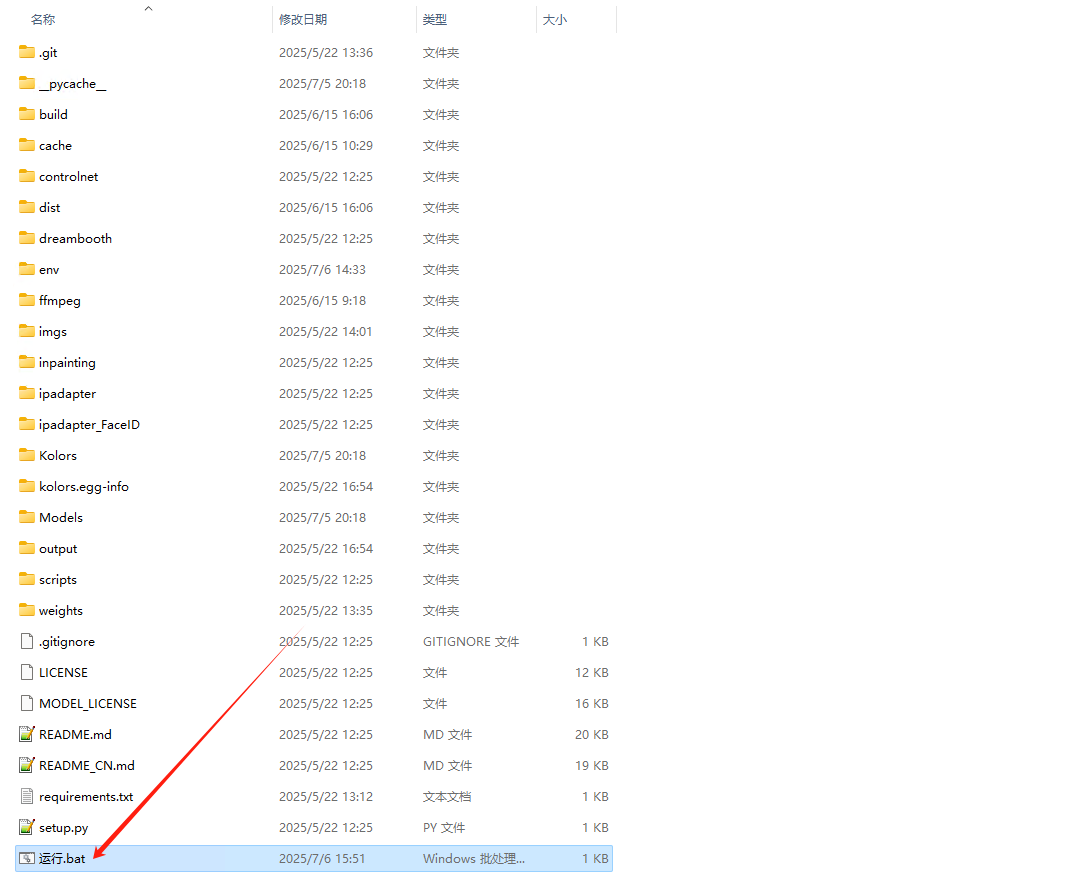This screenshot has width=1083, height=877.
Task: Click the controlnet folder name
Action: (69, 177)
